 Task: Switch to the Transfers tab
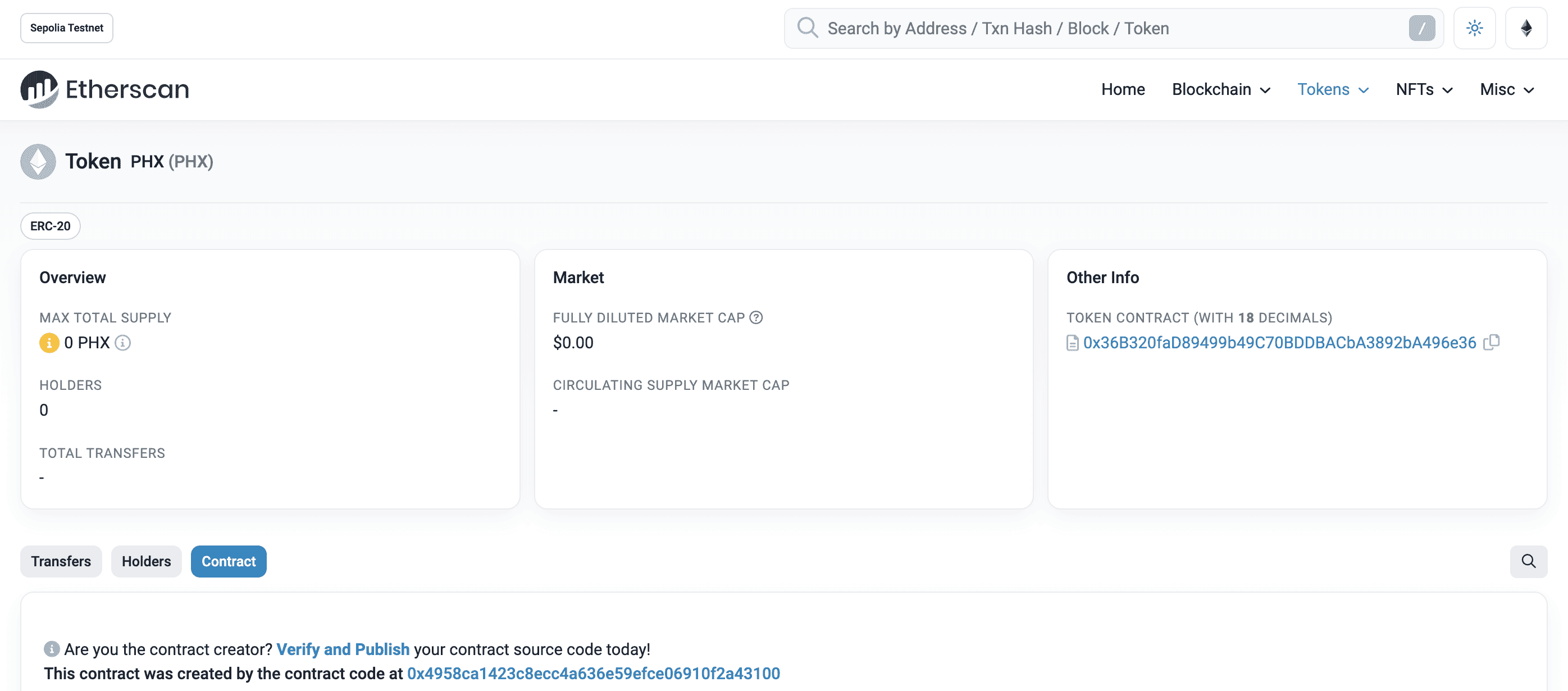pos(61,561)
